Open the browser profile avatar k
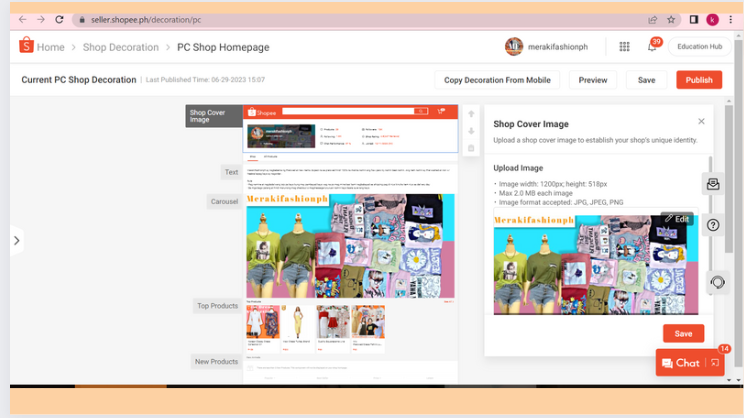Viewport: 744px width, 418px height. point(712,19)
